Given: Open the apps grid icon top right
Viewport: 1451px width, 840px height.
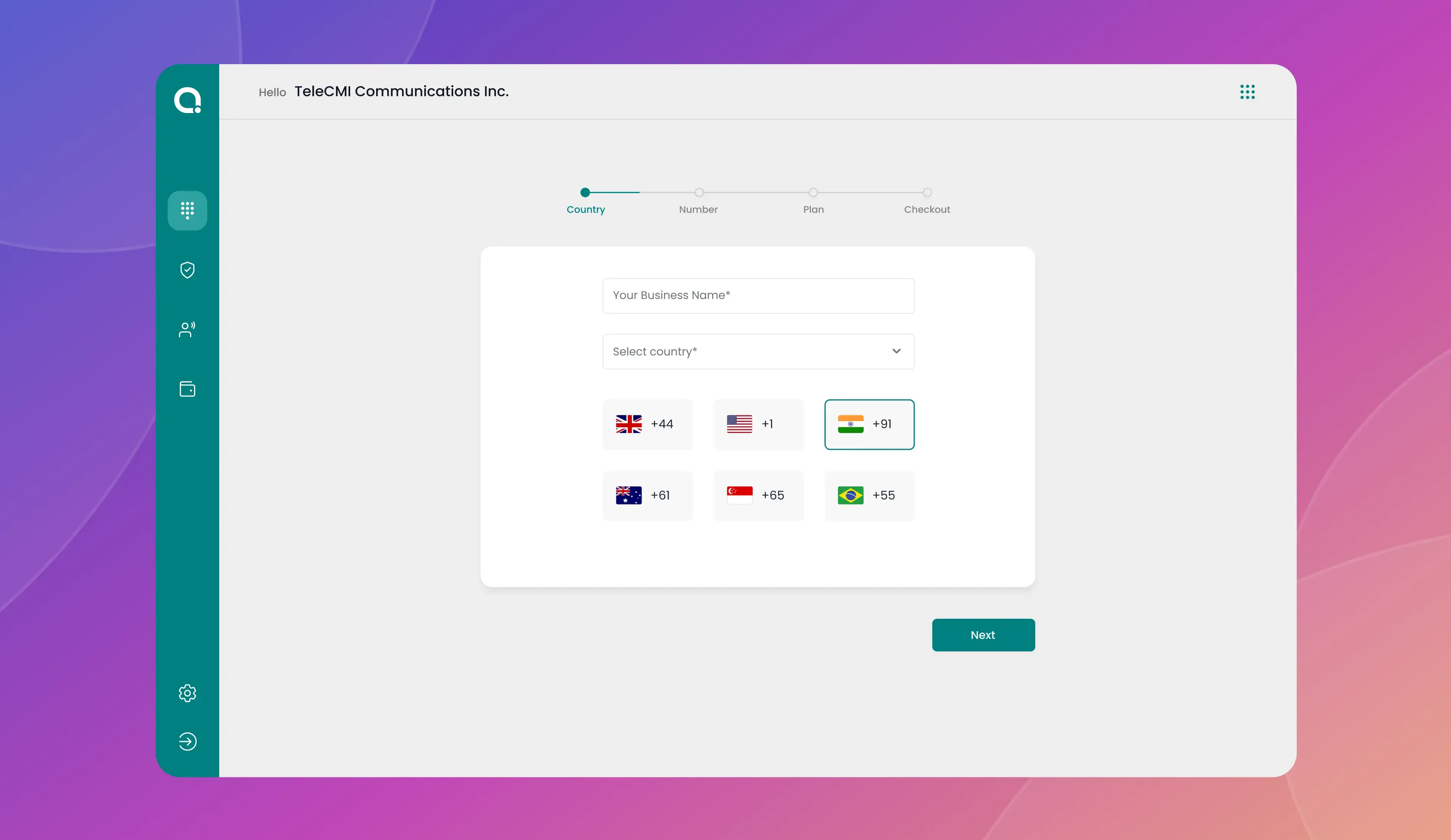Looking at the screenshot, I should [x=1247, y=92].
